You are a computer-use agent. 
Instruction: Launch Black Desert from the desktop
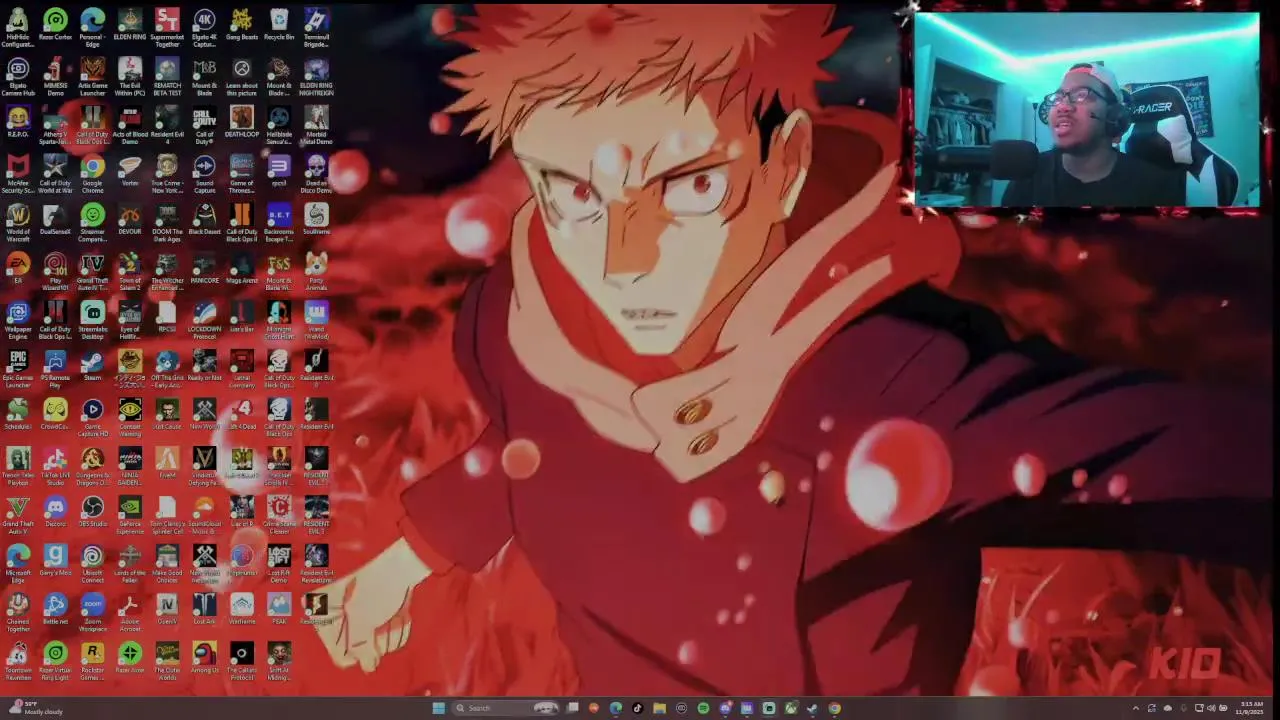(205, 219)
